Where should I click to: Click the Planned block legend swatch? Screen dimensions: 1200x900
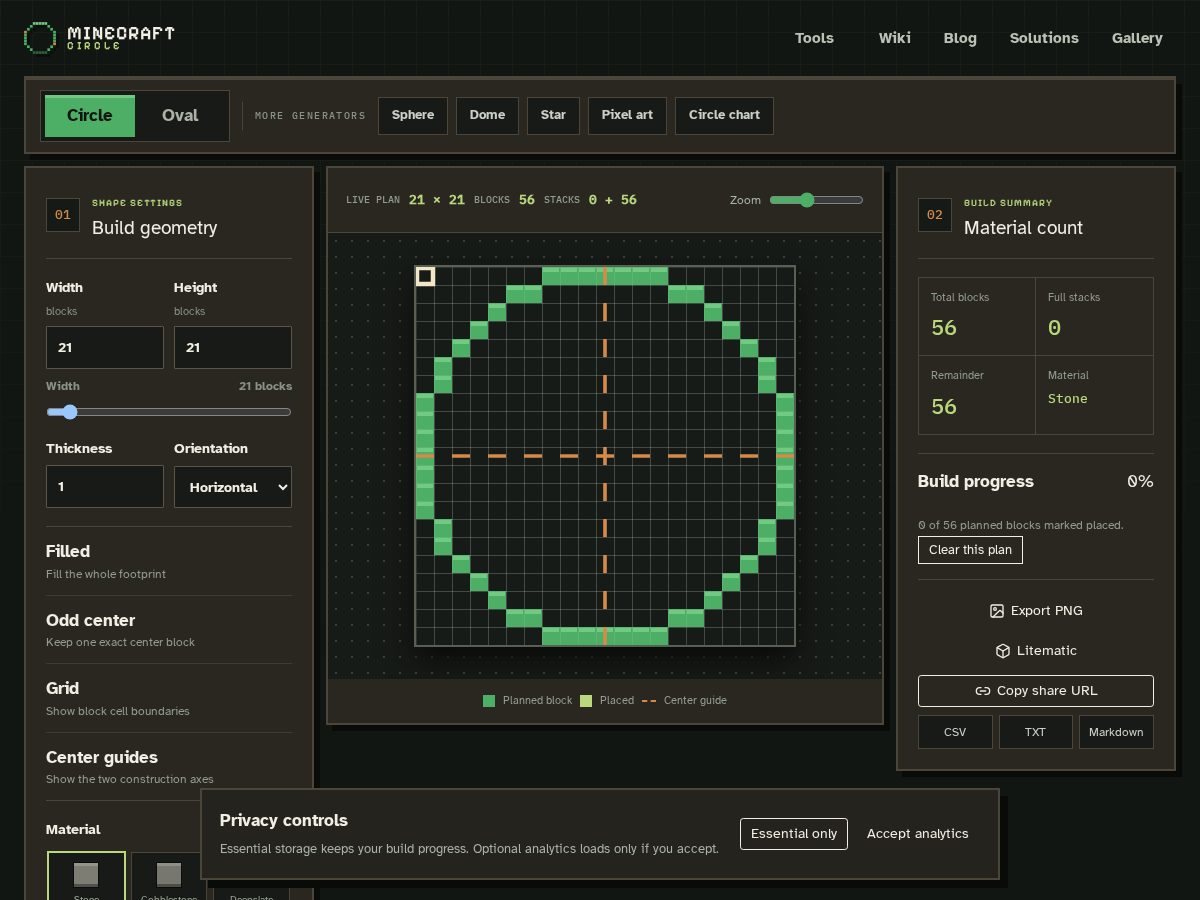[x=489, y=701]
